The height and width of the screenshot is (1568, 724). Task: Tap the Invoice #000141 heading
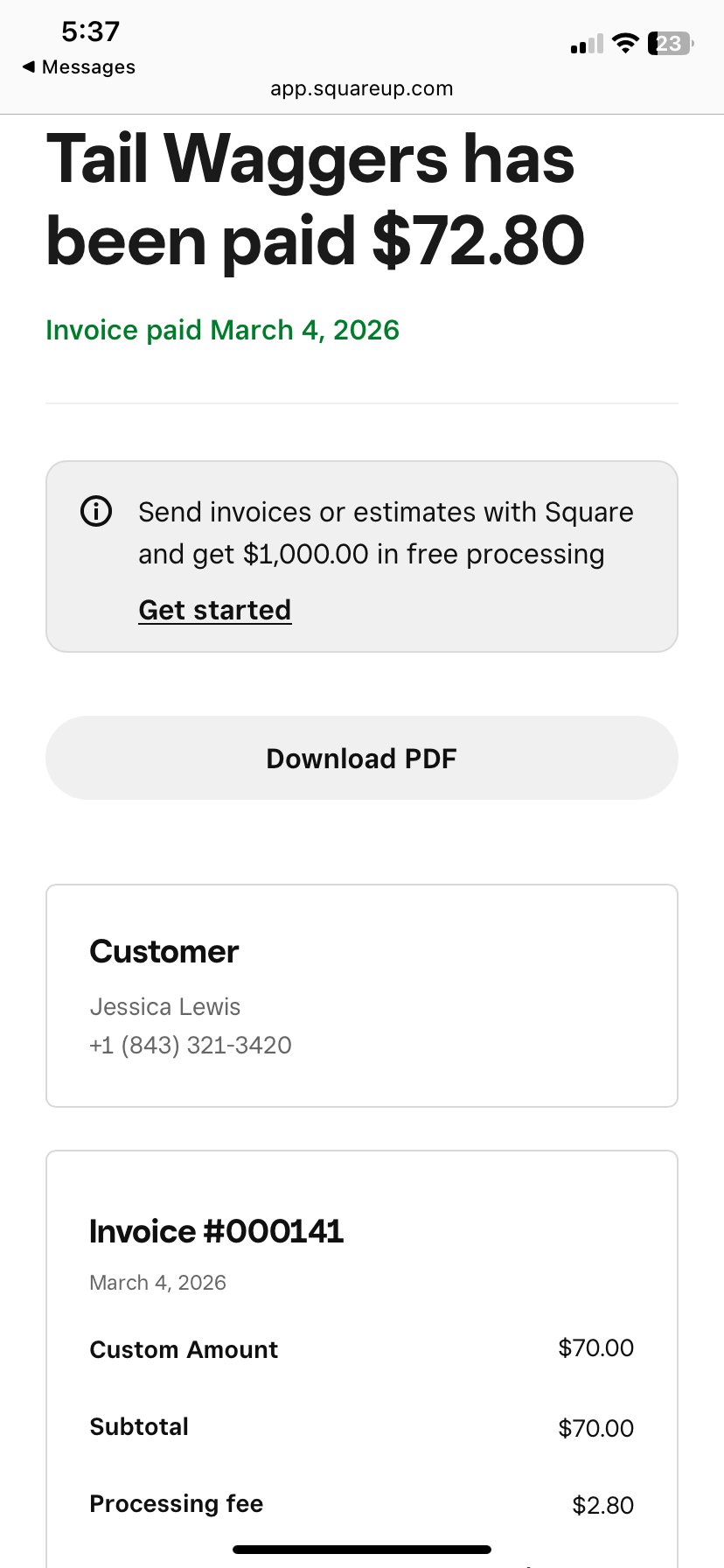pyautogui.click(x=217, y=1231)
